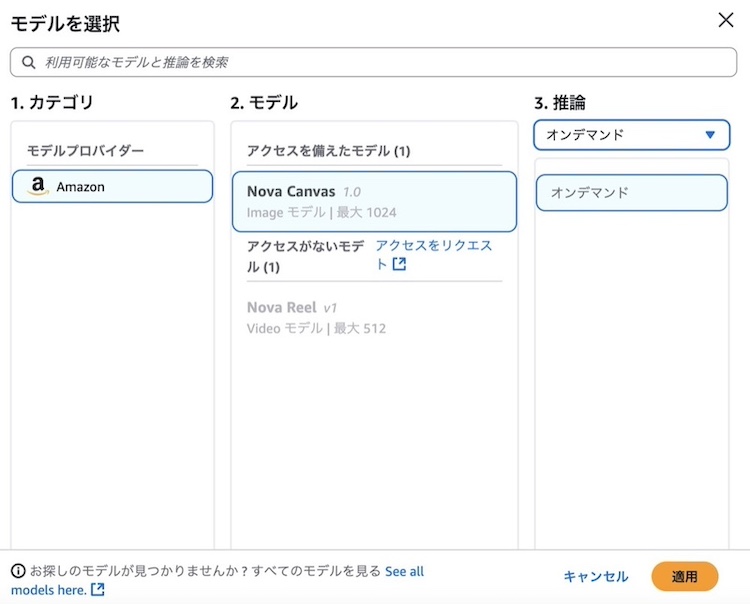Open the オンデマンド inference dropdown
The image size is (750, 604).
pos(632,135)
